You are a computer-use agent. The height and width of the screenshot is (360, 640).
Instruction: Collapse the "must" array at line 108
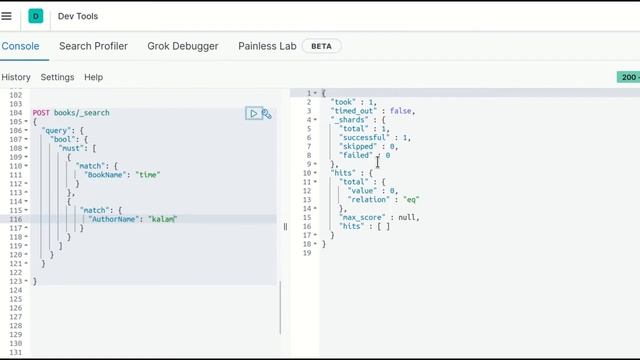tap(26, 148)
